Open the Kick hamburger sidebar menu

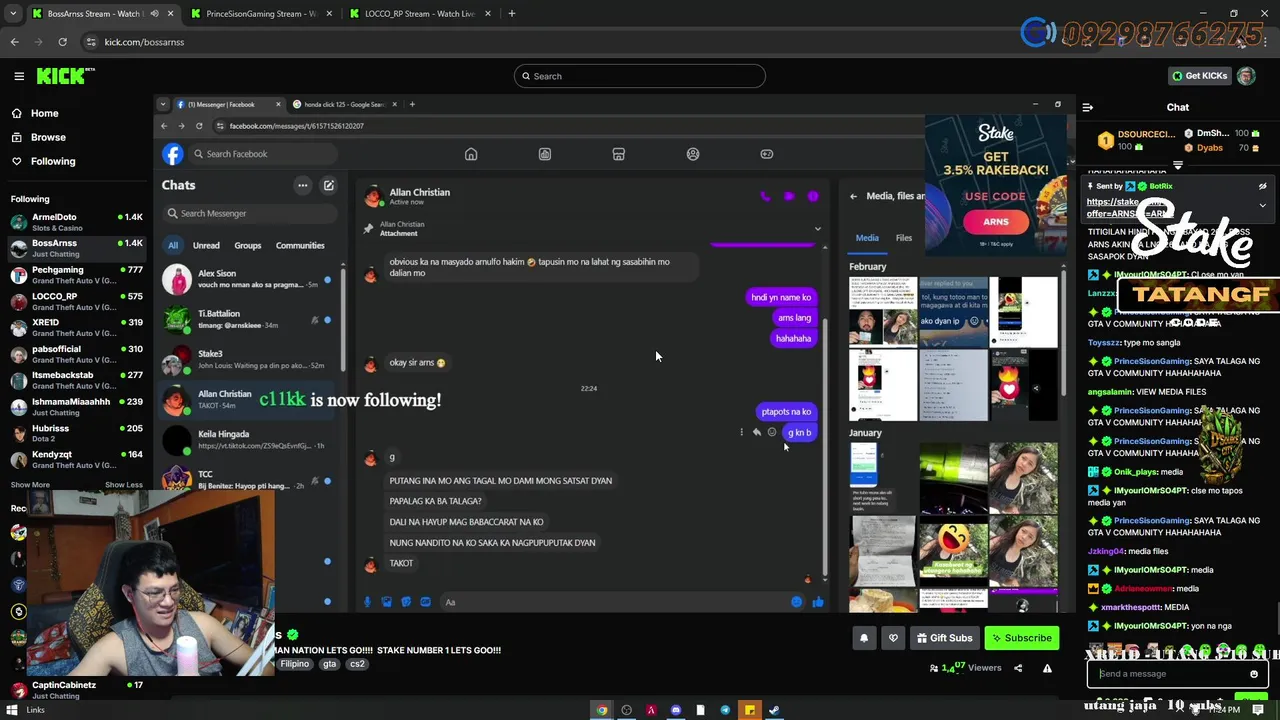19,76
